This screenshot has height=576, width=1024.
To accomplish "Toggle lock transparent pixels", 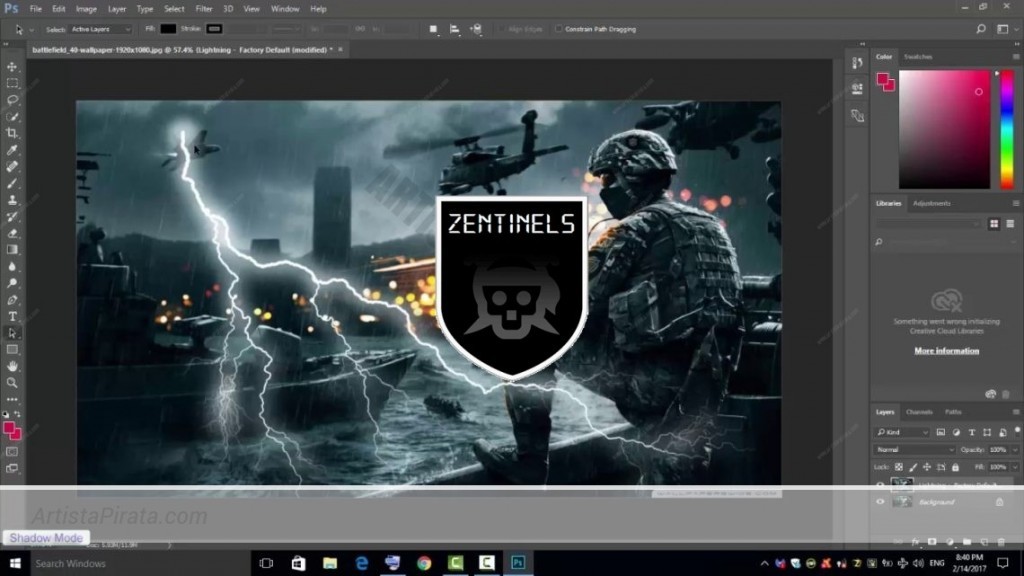I will (899, 467).
